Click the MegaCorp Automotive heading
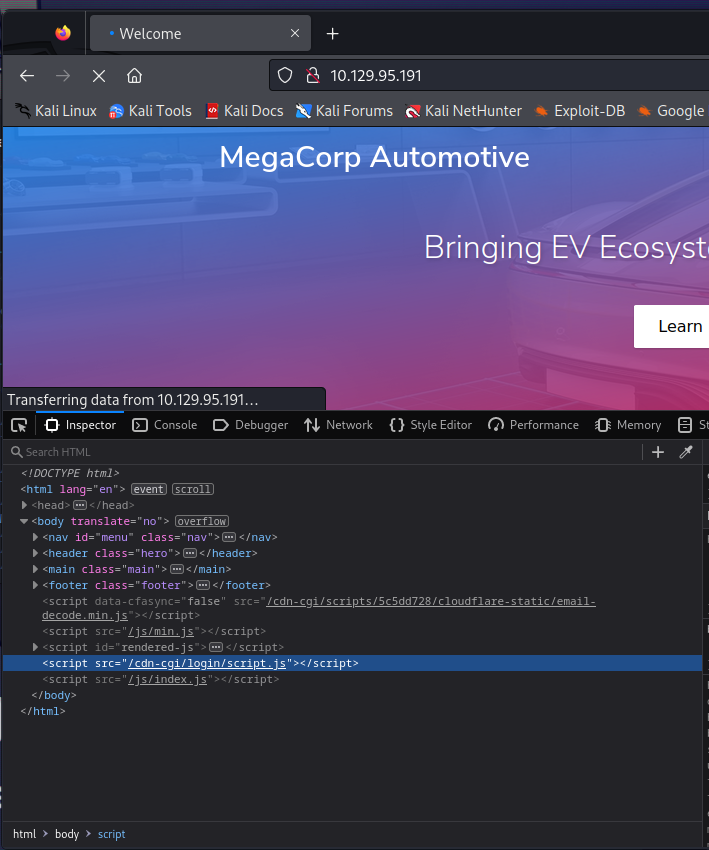The width and height of the screenshot is (709, 850). point(374,157)
